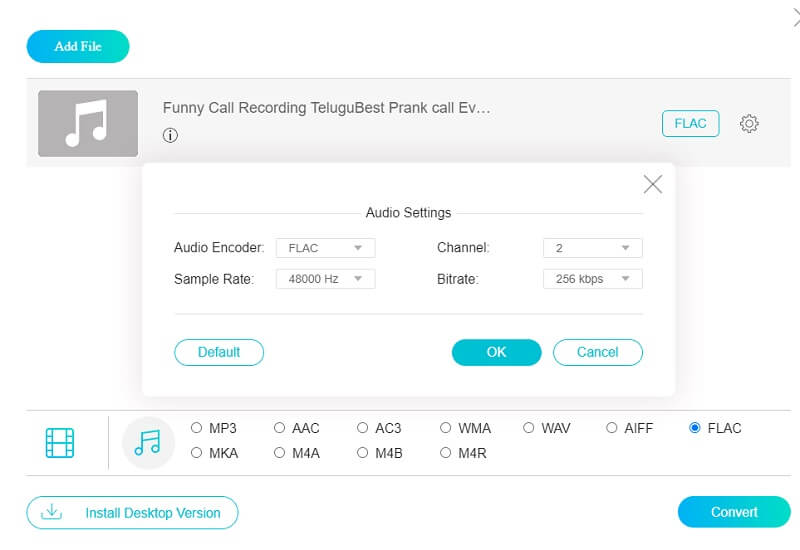Click the music file thumbnail
The image size is (800, 550).
coord(88,123)
